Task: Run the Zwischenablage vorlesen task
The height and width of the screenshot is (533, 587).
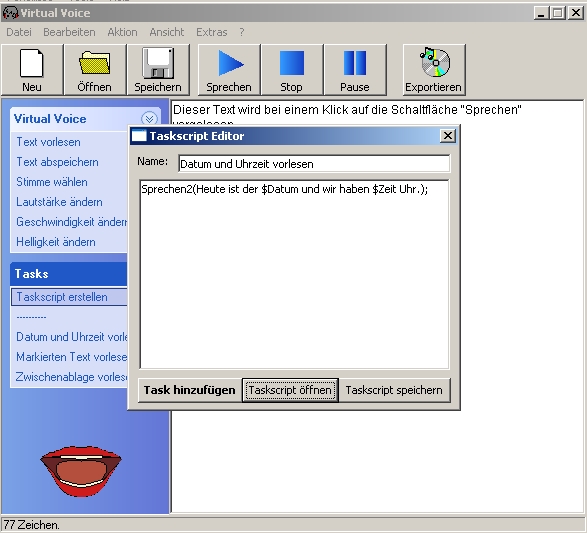Action: tap(72, 377)
